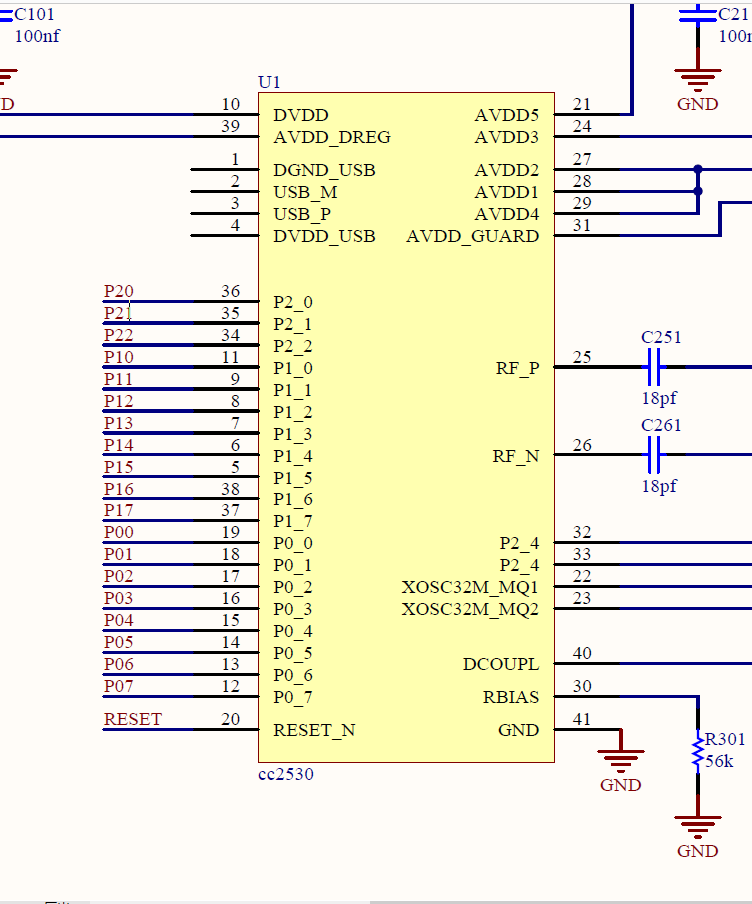Select net label P11
This screenshot has width=752, height=904.
tap(119, 379)
